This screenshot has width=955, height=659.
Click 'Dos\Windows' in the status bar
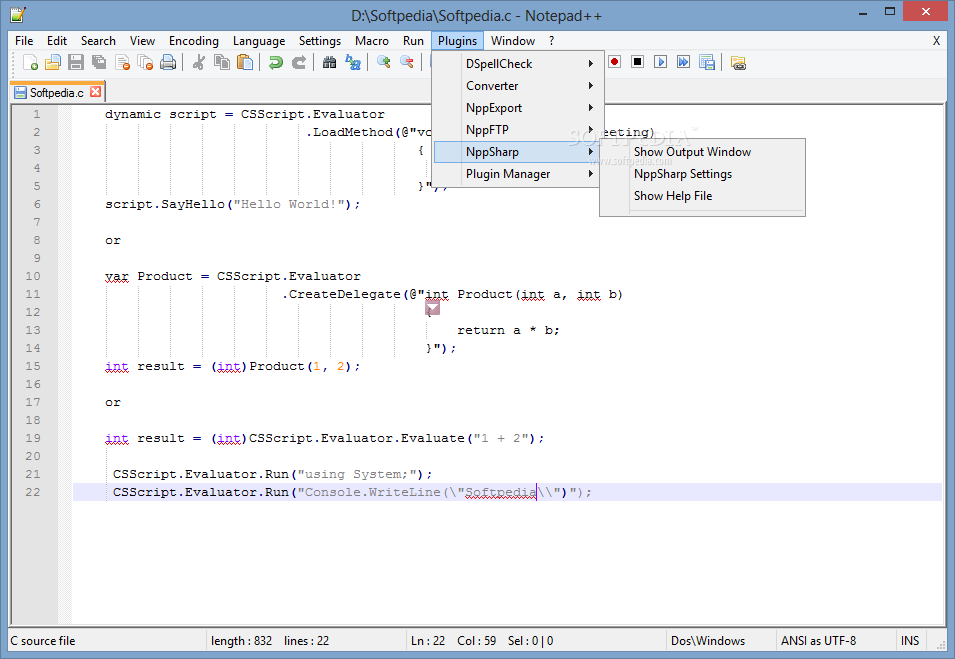(x=708, y=641)
